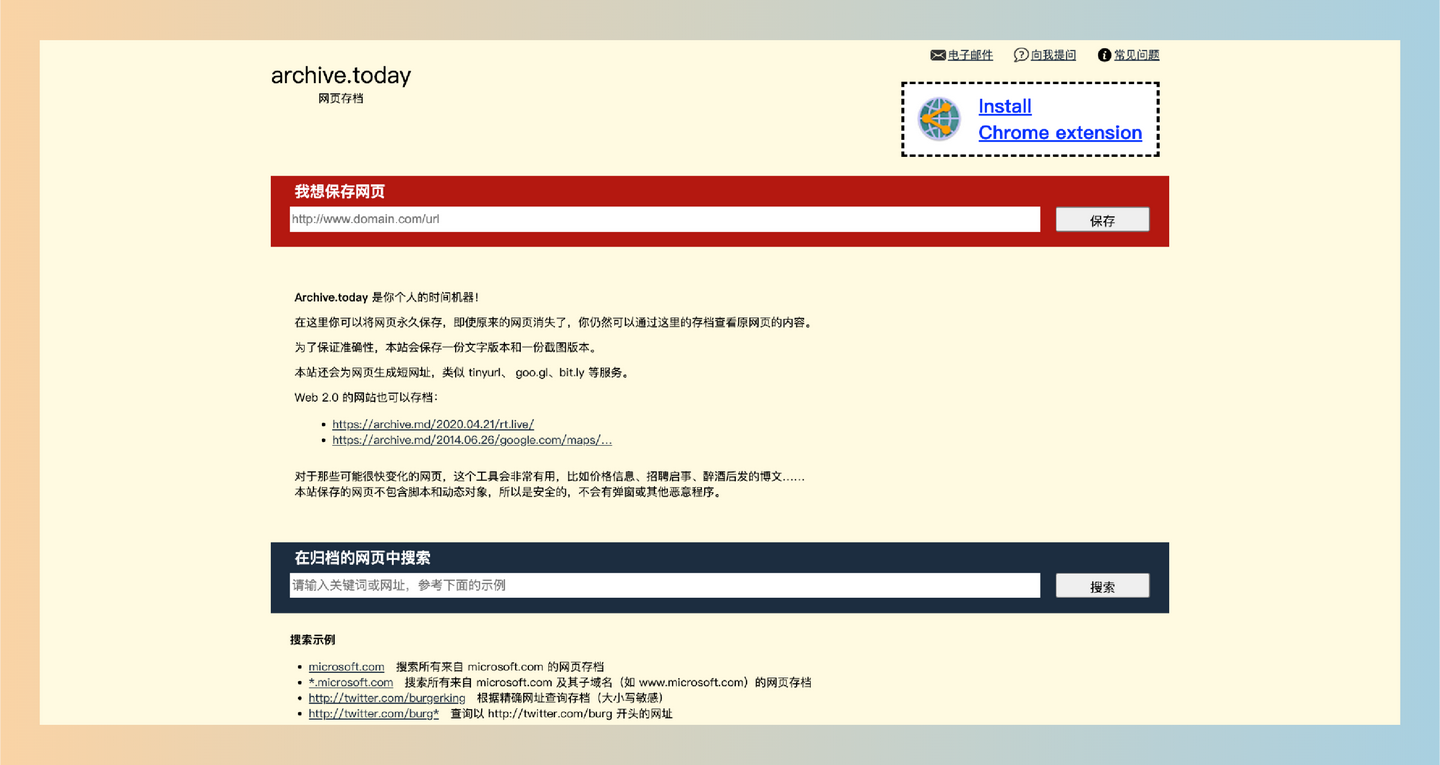This screenshot has width=1440, height=765.
Task: Click the *.microsoft.com subdomain example link
Action: click(x=350, y=682)
